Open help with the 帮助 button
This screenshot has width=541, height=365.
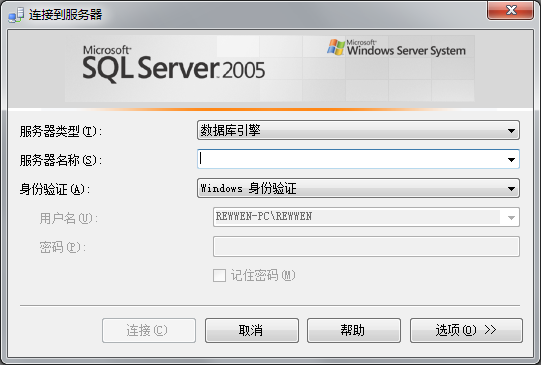354,331
